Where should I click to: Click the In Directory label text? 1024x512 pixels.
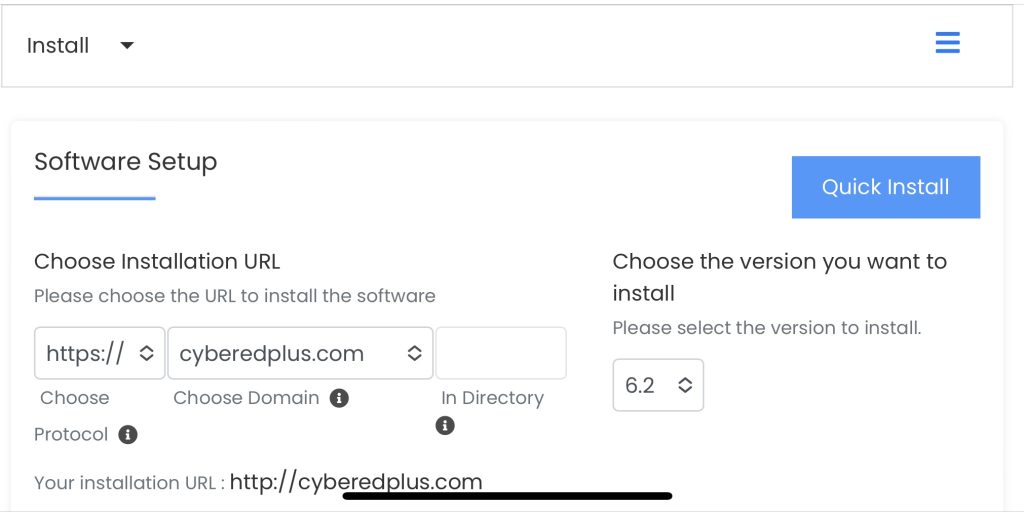(492, 398)
